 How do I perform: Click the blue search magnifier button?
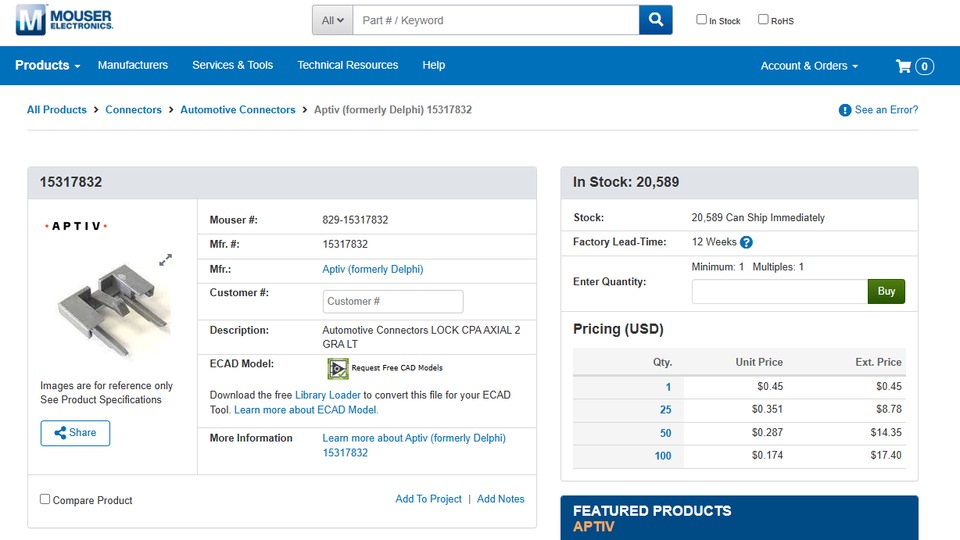[656, 20]
